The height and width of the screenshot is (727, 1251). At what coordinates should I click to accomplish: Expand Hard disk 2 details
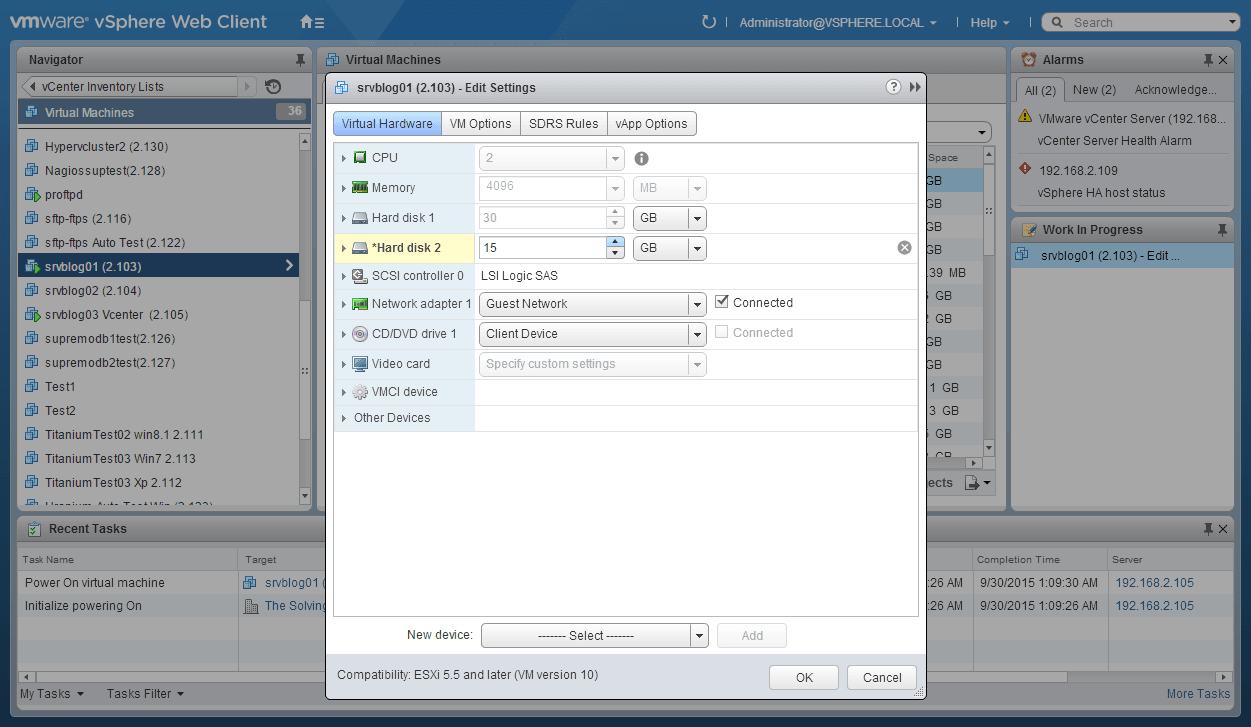(344, 248)
